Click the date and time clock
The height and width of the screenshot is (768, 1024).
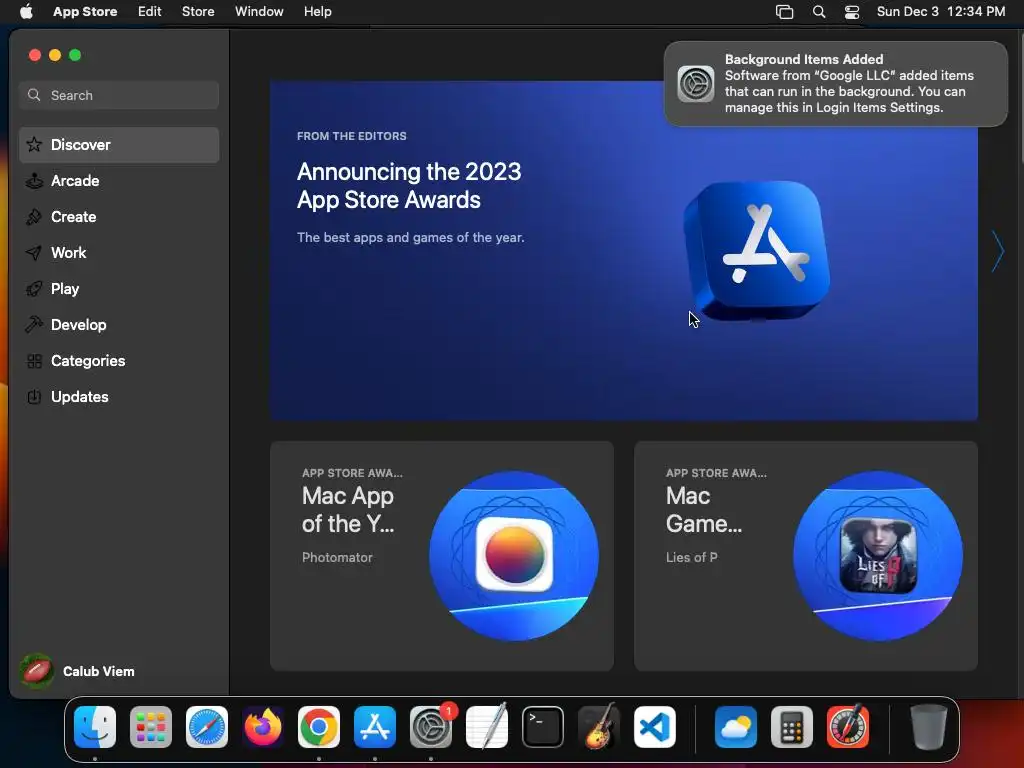click(940, 12)
